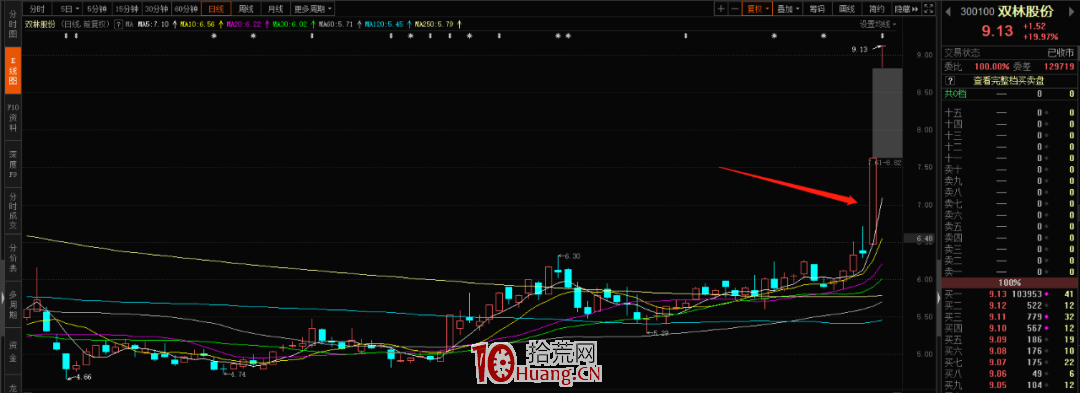Viewport: 1080px width, 393px height.
Task: Select the 周线 weekly tab
Action: point(246,9)
